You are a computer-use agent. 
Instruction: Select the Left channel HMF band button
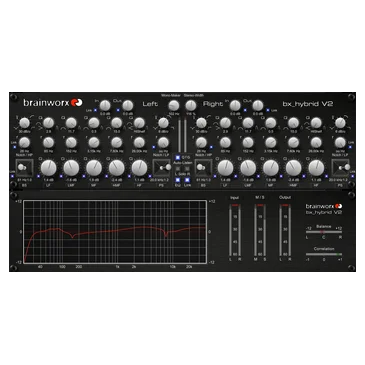[x=116, y=185]
